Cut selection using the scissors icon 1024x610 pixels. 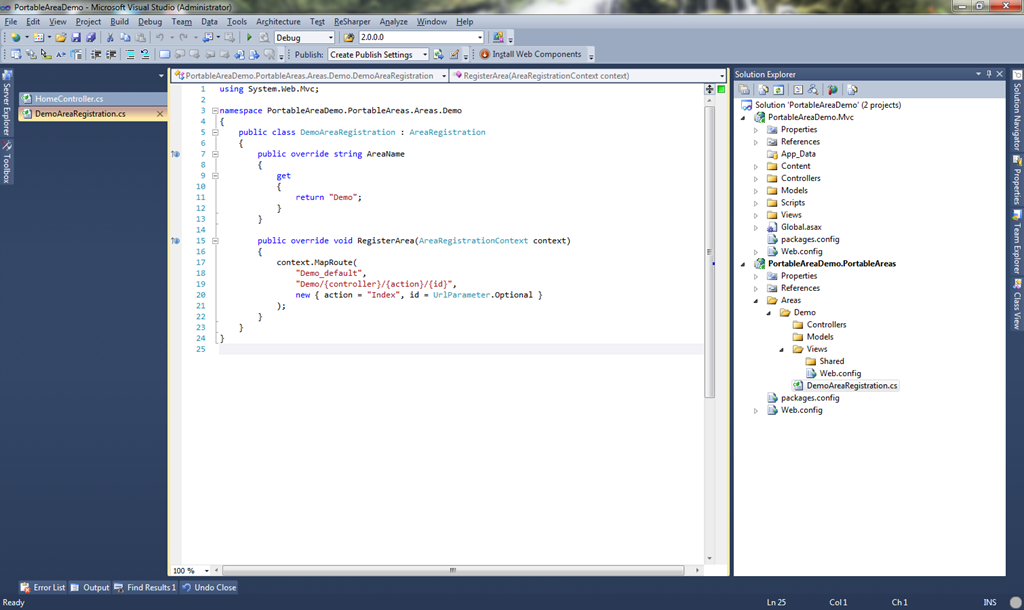(110, 37)
